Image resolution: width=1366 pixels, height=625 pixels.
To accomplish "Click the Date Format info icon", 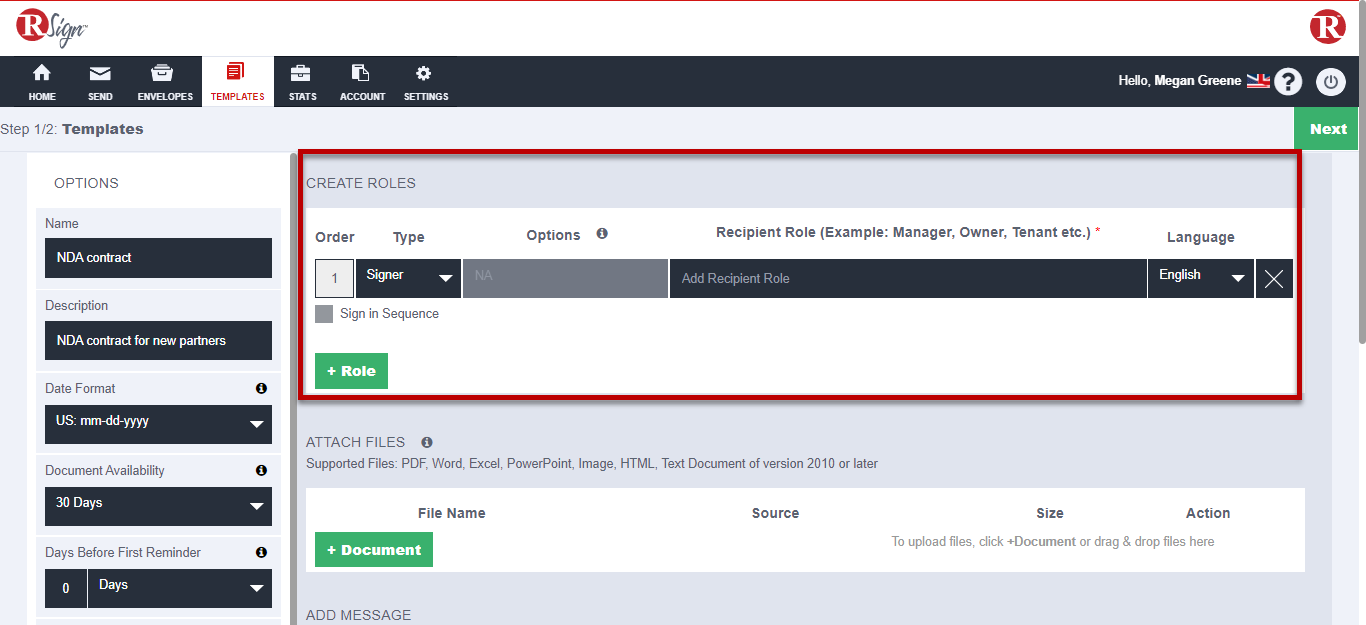I will coord(261,388).
